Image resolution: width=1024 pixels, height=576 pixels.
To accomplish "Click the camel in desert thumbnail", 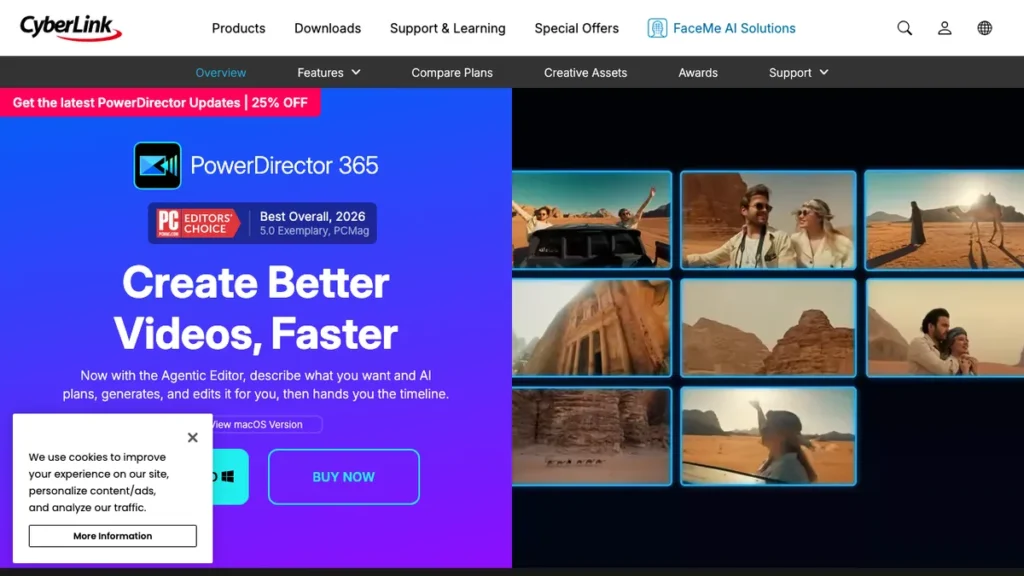I will click(944, 219).
